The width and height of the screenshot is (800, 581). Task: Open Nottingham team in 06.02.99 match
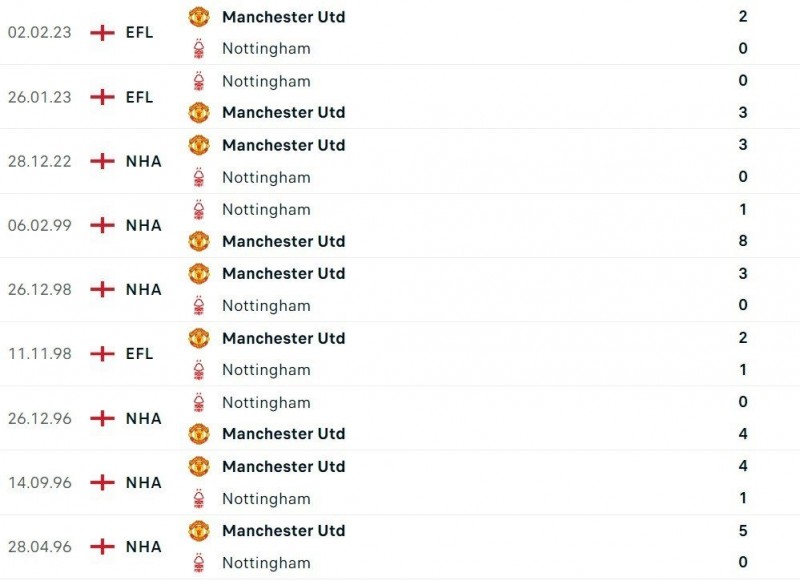tap(266, 209)
